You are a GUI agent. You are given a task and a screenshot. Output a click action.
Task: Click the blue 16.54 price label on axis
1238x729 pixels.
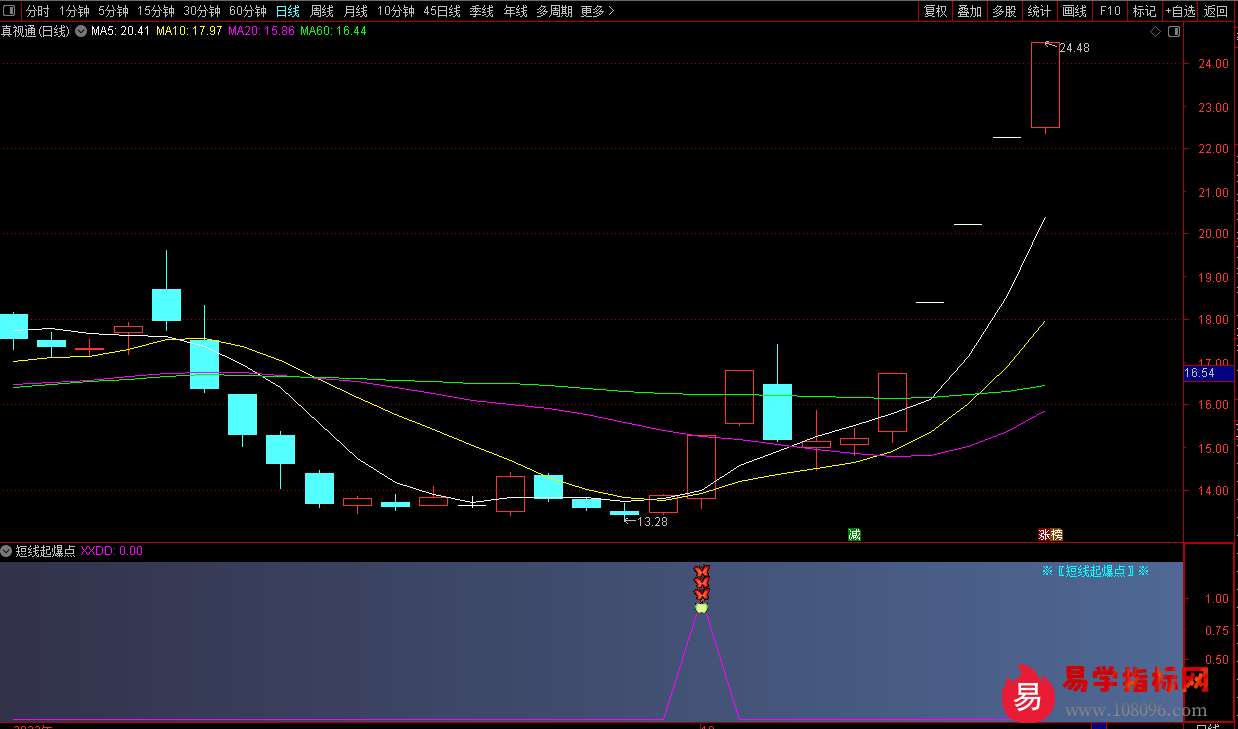[x=1198, y=373]
